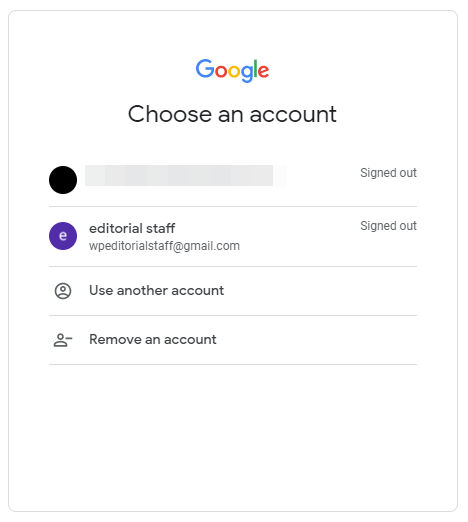Click the lowercase blue g in the Google logo
This screenshot has width=468, height=522.
pyautogui.click(x=247, y=74)
